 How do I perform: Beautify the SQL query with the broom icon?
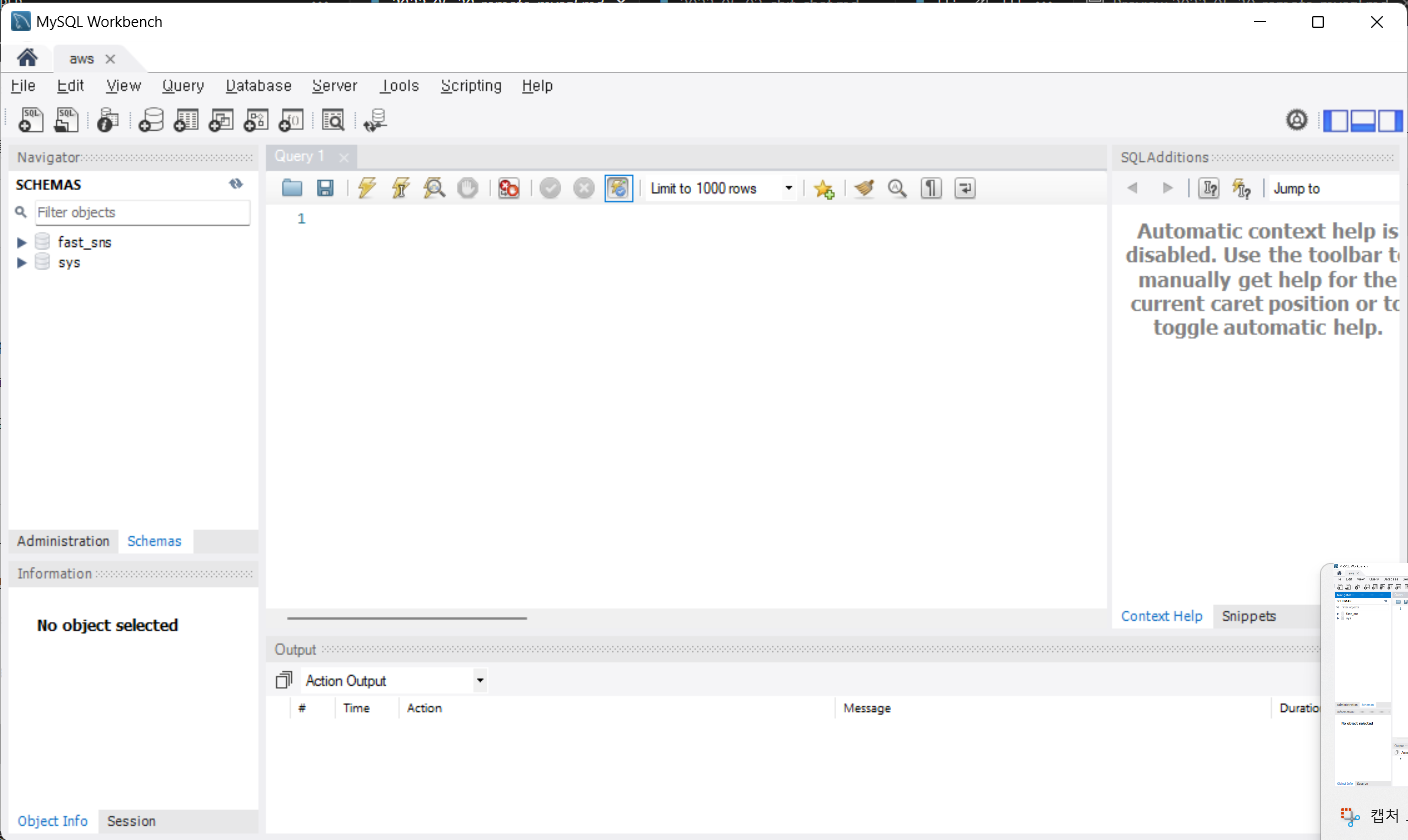tap(864, 188)
